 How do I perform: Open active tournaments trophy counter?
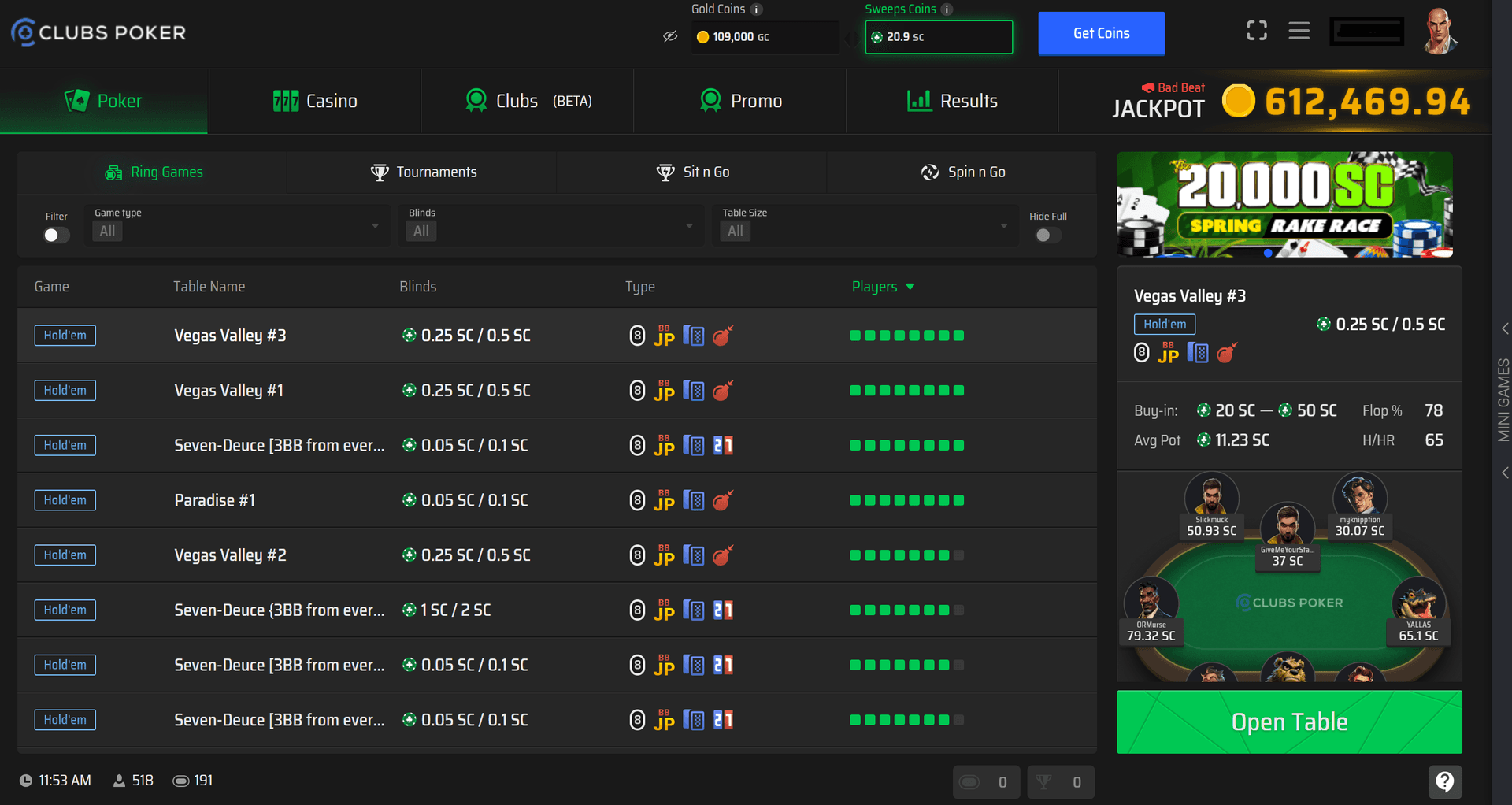tap(1060, 782)
